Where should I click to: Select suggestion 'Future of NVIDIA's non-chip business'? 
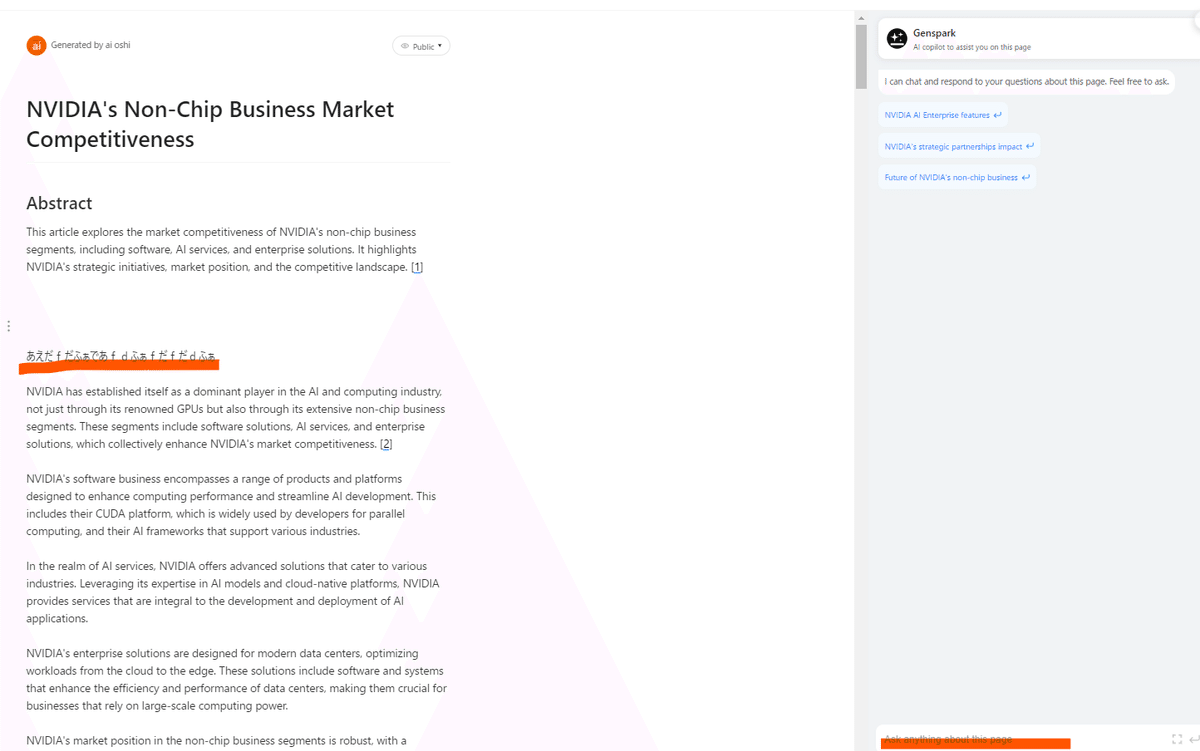coord(956,177)
